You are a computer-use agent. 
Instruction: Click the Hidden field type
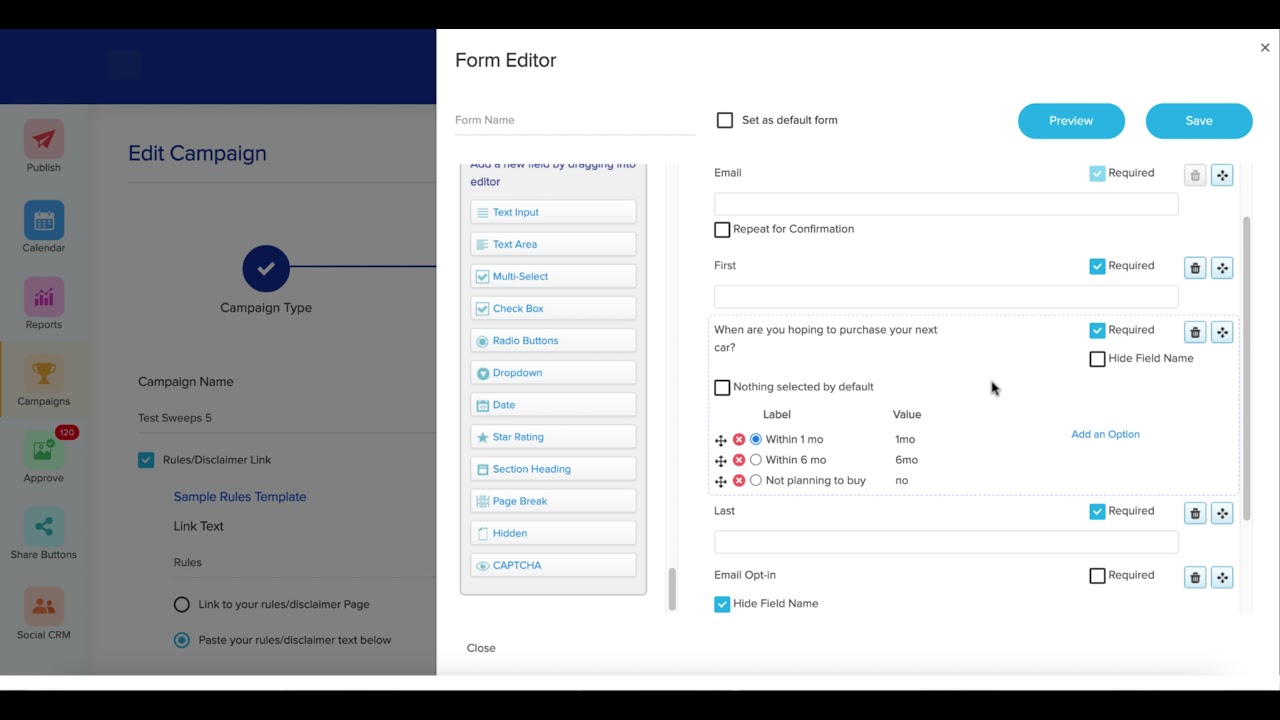553,533
